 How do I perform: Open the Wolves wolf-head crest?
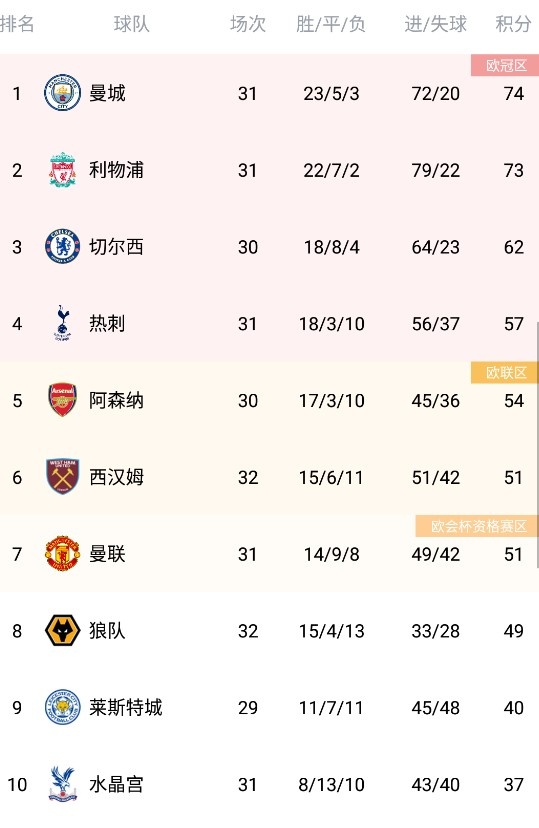point(62,630)
